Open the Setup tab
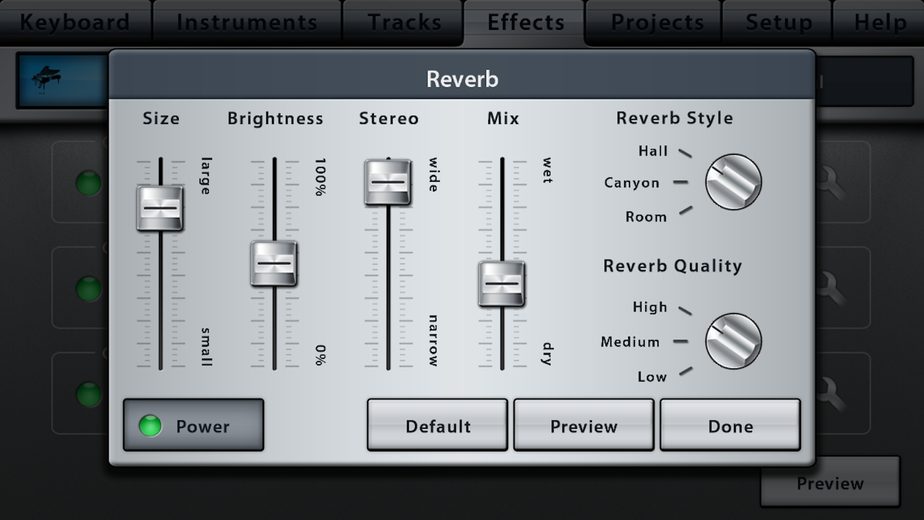This screenshot has width=924, height=520. pyautogui.click(x=778, y=22)
